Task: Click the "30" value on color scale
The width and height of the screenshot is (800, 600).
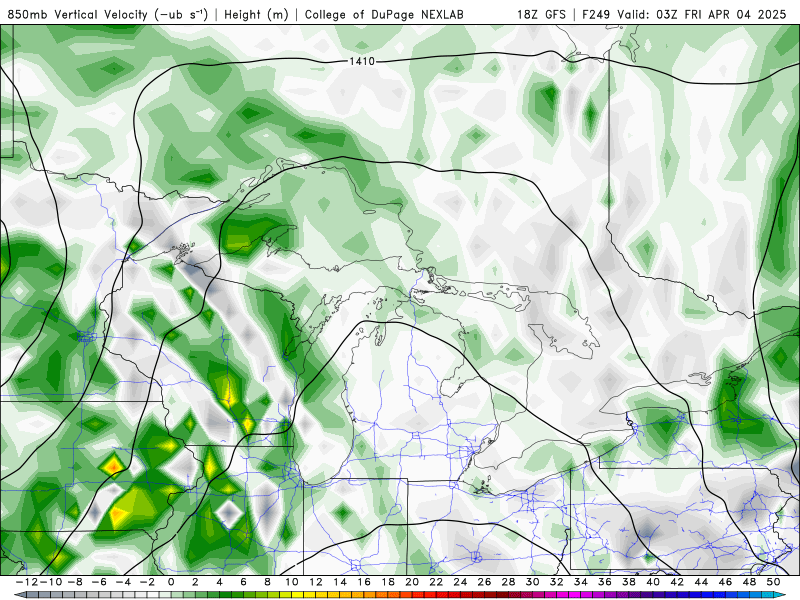Action: point(532,582)
